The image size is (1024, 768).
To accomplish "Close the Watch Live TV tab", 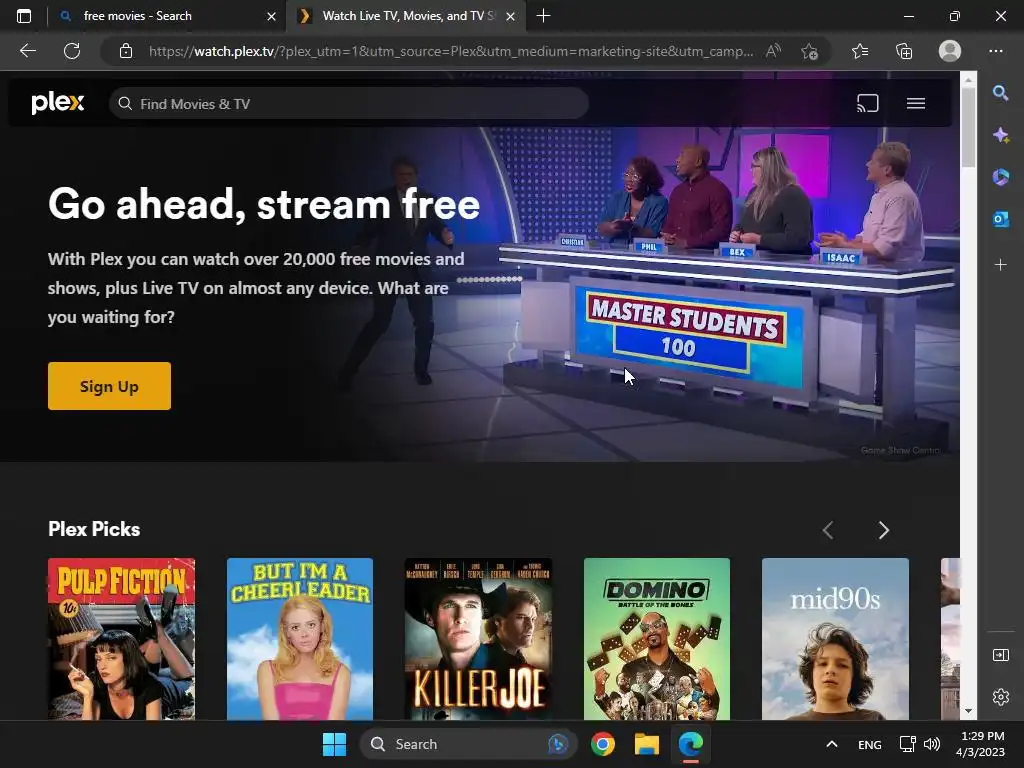I will [511, 16].
